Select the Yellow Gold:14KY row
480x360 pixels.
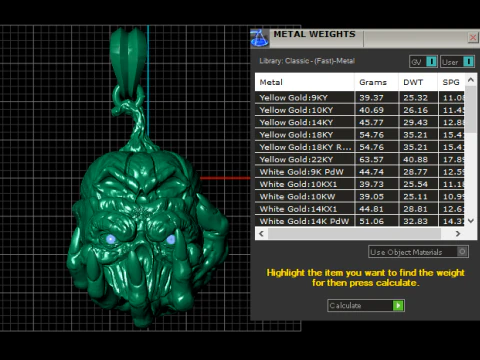point(360,122)
